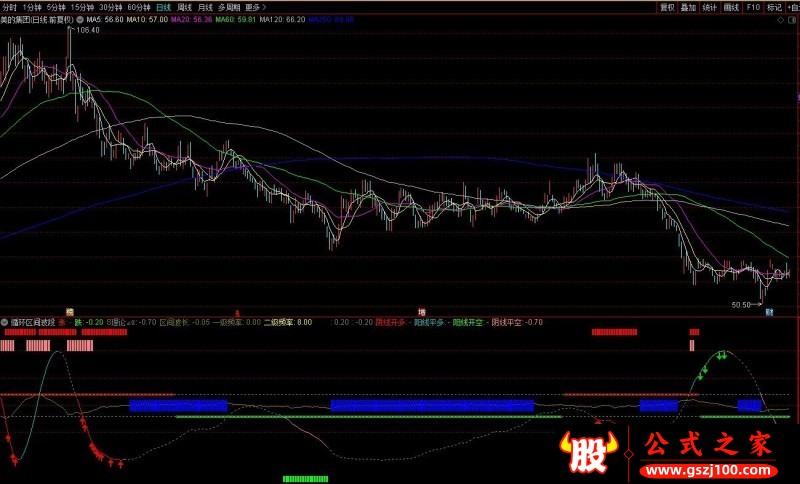Image resolution: width=800 pixels, height=484 pixels.
Task: Click the 财 event marker on time axis
Action: coord(769,312)
